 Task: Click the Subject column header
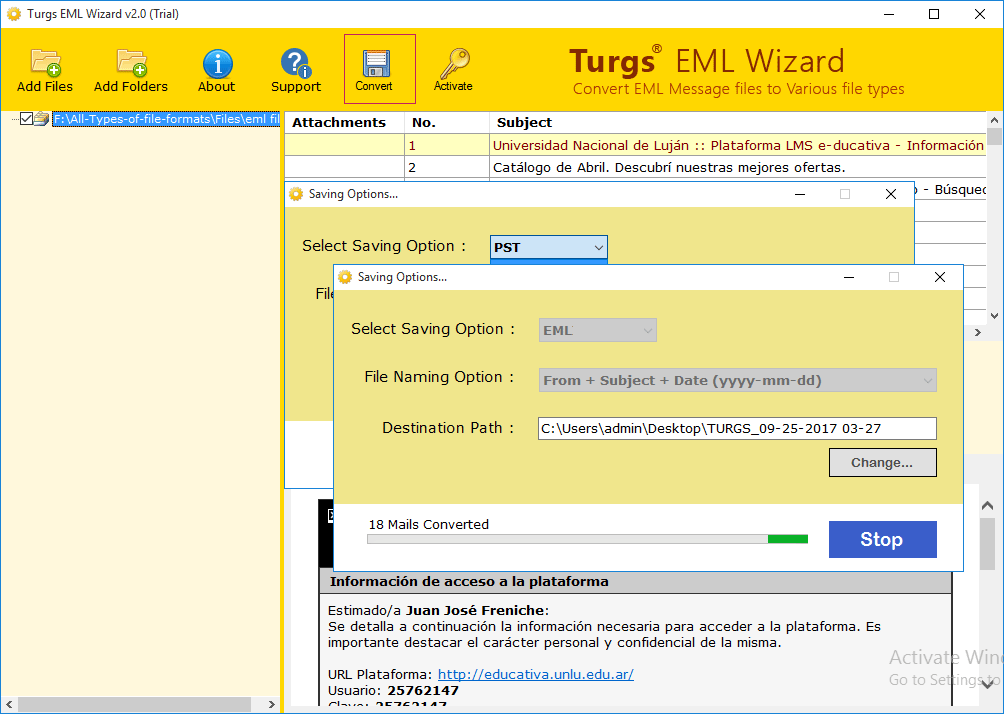click(x=738, y=122)
